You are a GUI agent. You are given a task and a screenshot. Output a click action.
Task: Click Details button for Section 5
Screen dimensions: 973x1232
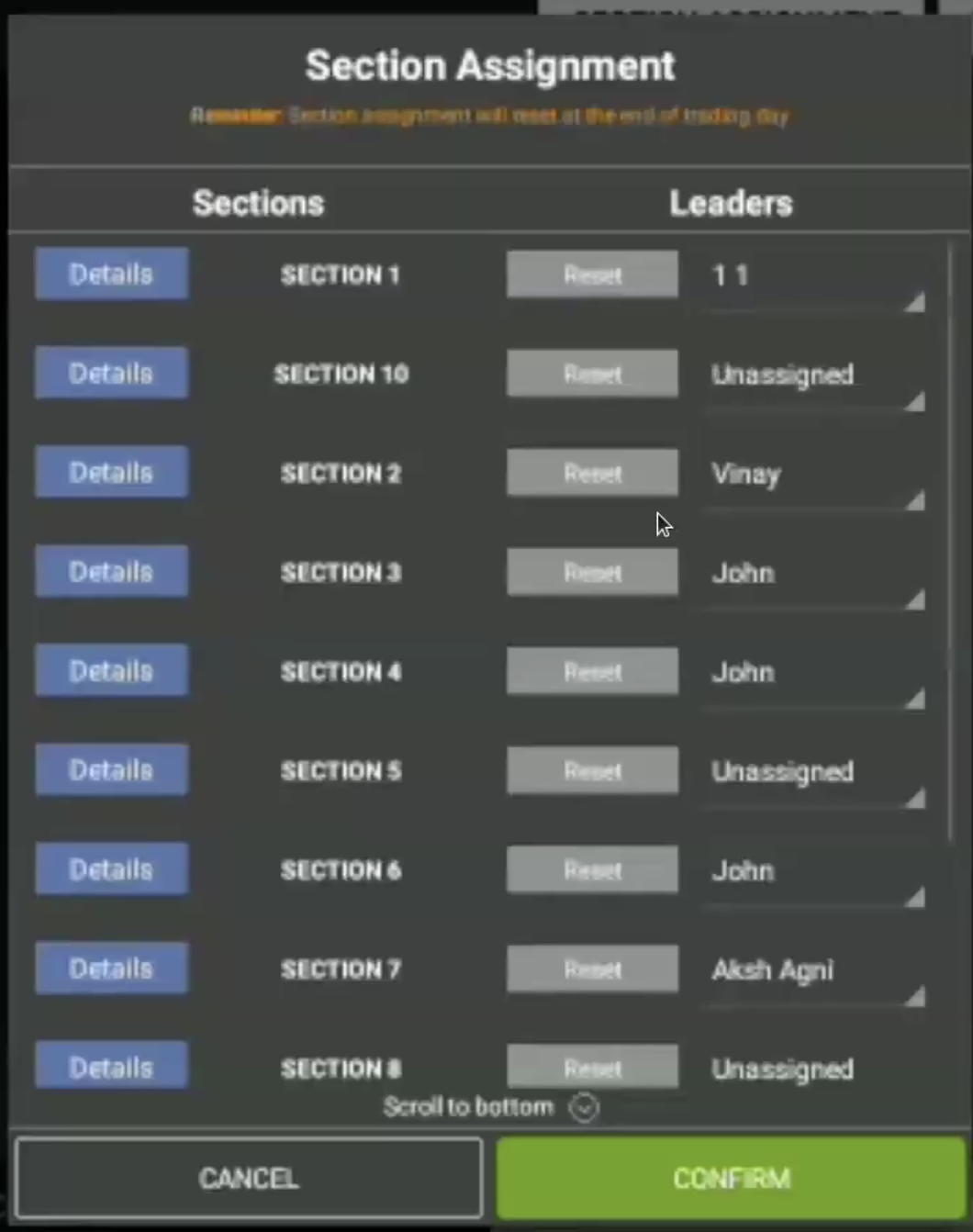(111, 769)
